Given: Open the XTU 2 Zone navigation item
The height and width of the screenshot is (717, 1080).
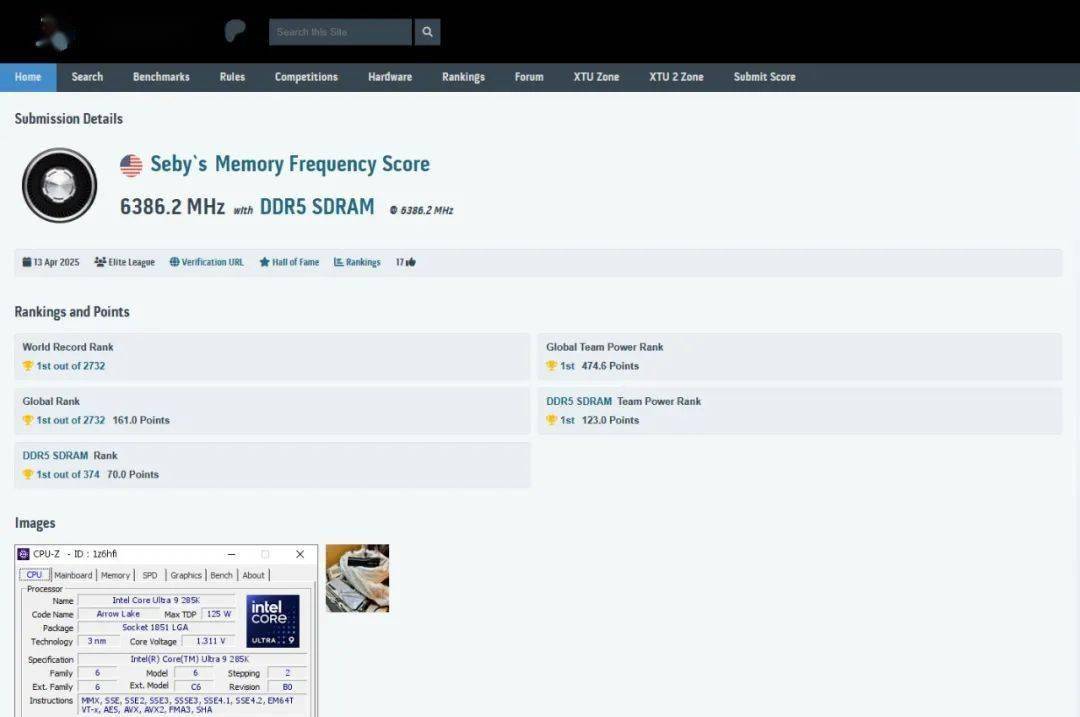Looking at the screenshot, I should pos(676,77).
